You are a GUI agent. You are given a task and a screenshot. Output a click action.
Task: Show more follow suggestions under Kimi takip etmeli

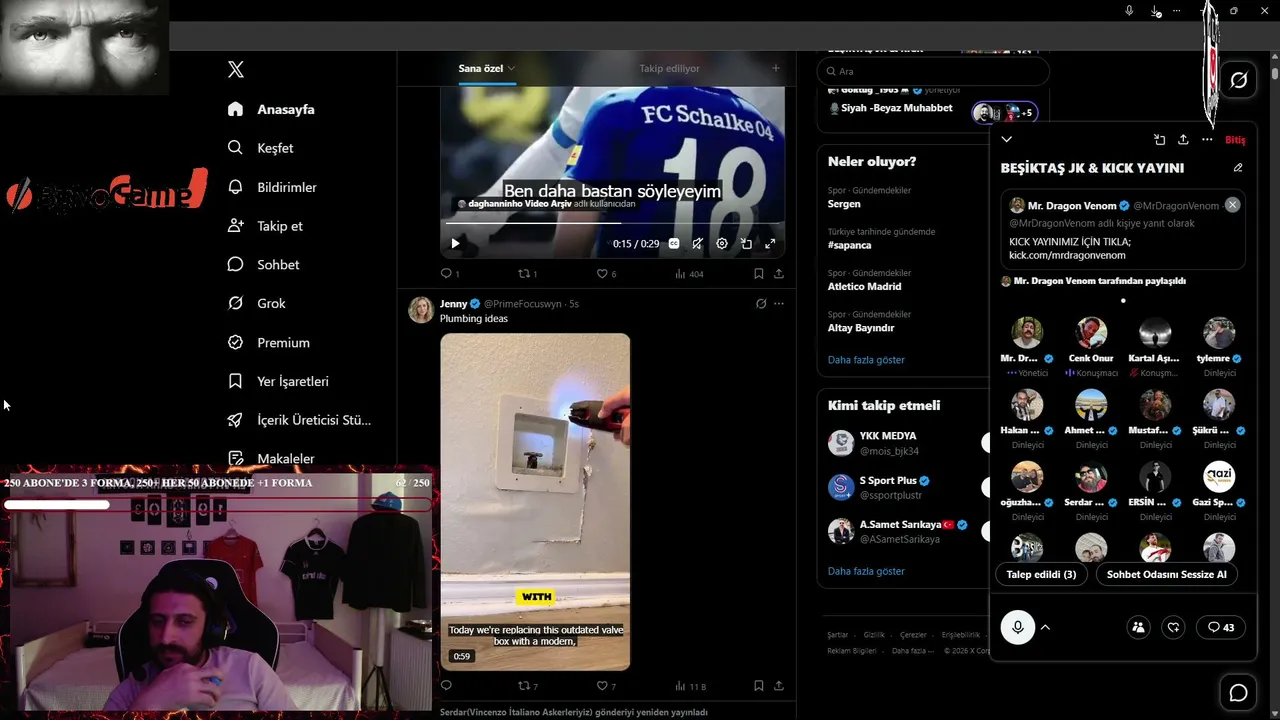pos(866,571)
